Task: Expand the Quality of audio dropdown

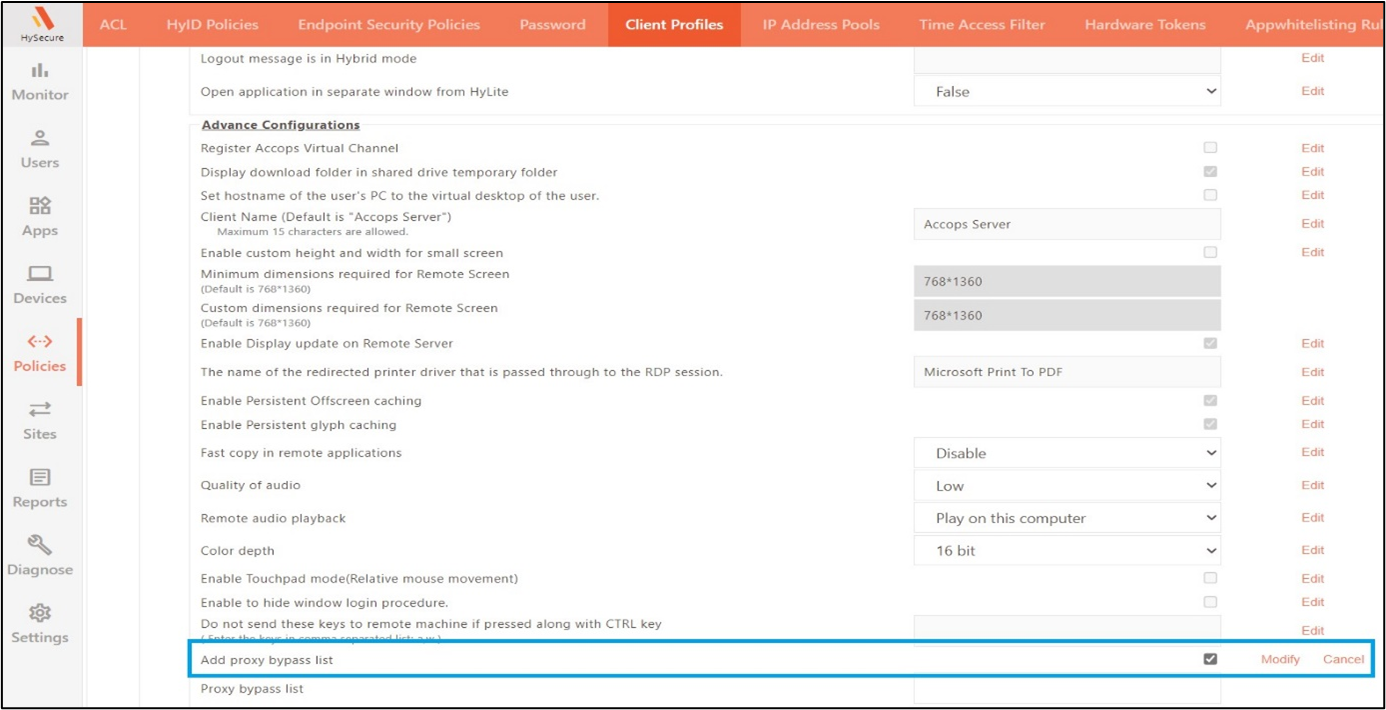Action: click(x=1066, y=486)
